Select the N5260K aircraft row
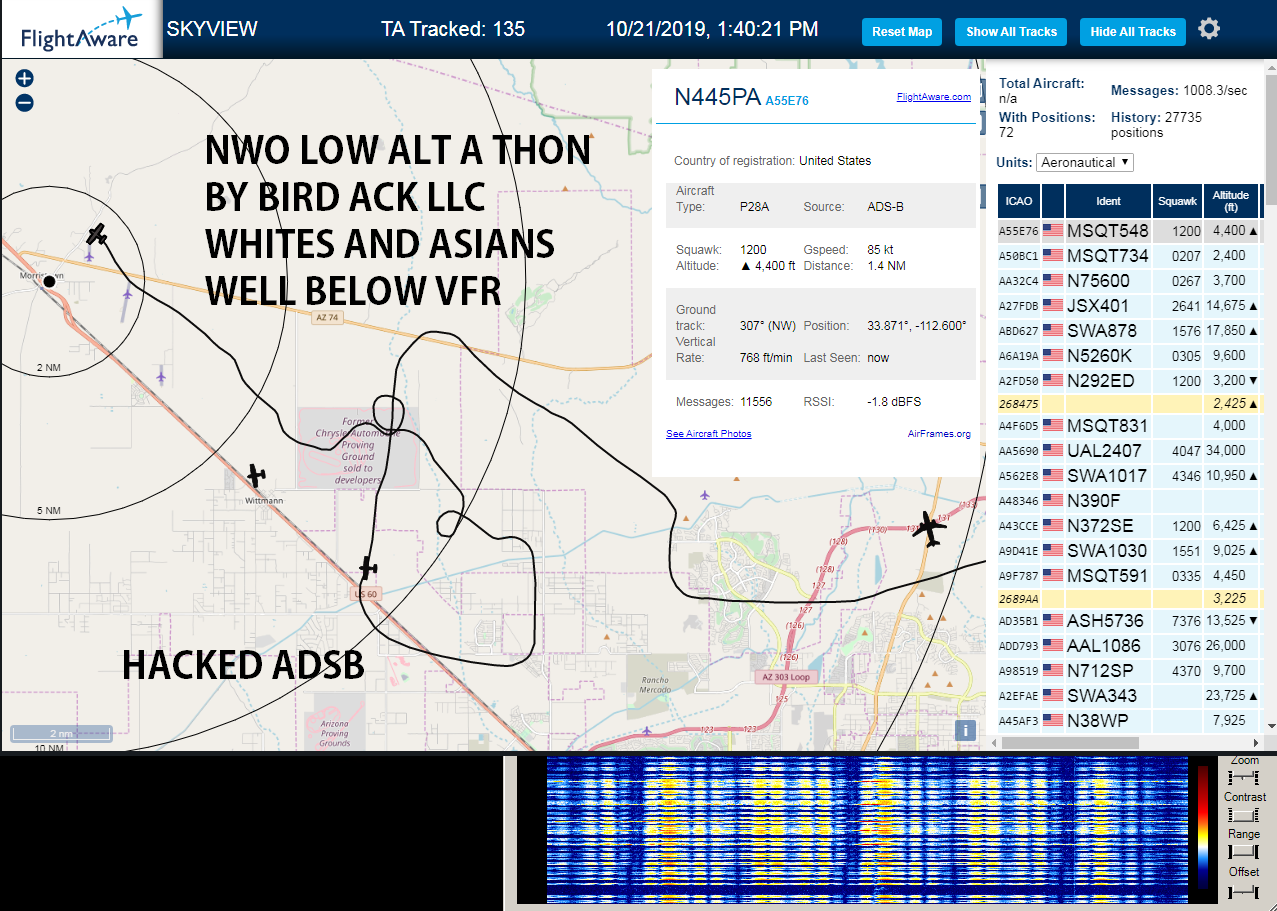 pyautogui.click(x=1129, y=356)
